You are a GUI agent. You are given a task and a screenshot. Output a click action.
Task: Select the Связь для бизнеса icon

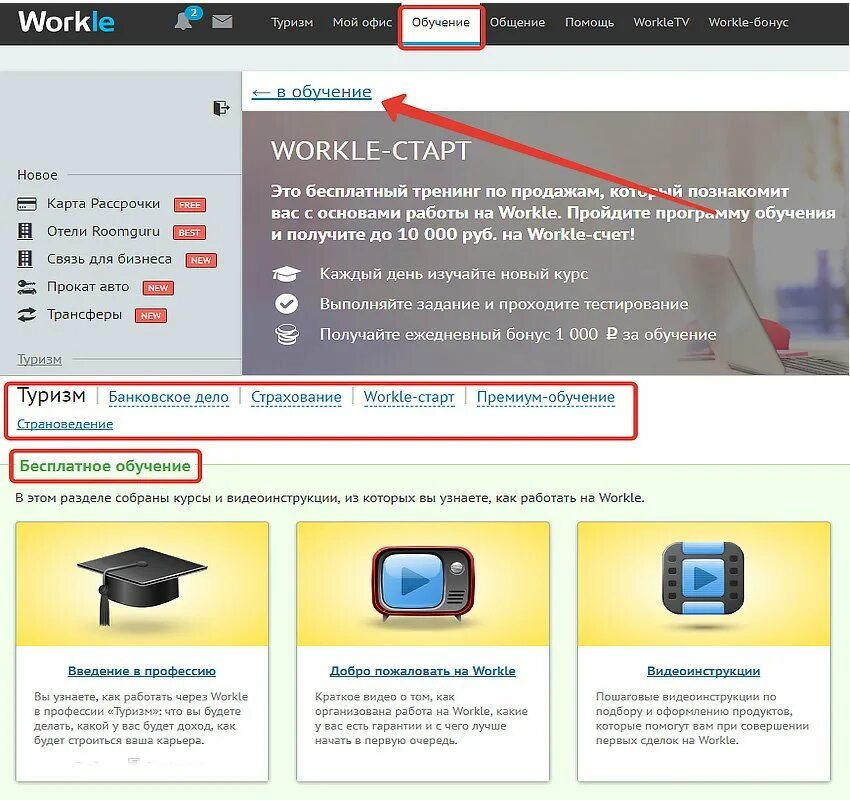24,258
